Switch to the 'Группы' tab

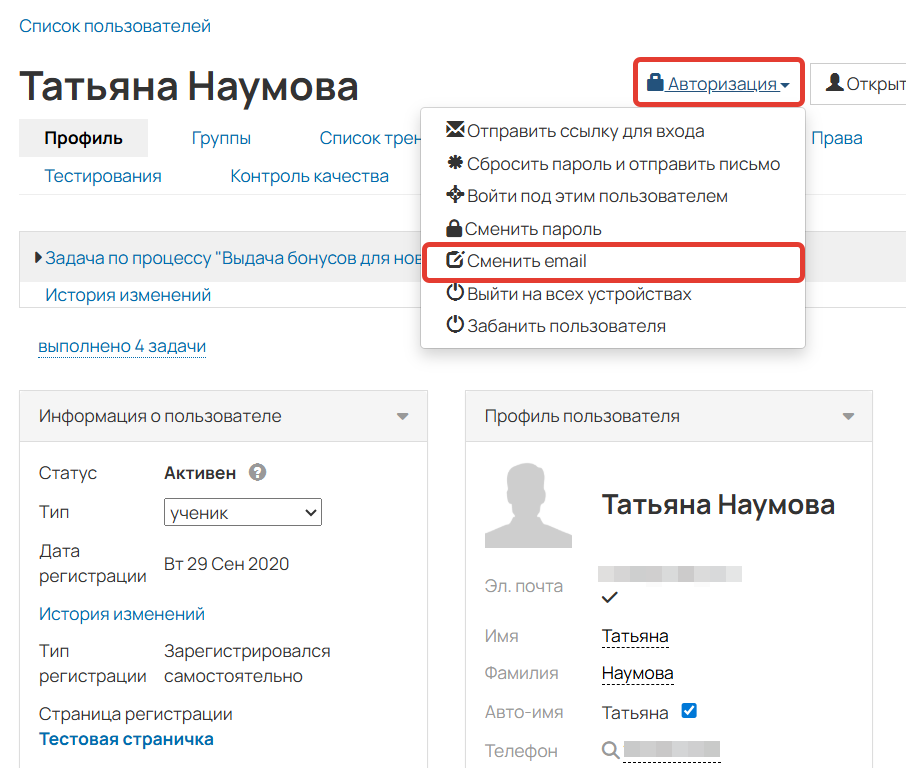click(x=220, y=139)
